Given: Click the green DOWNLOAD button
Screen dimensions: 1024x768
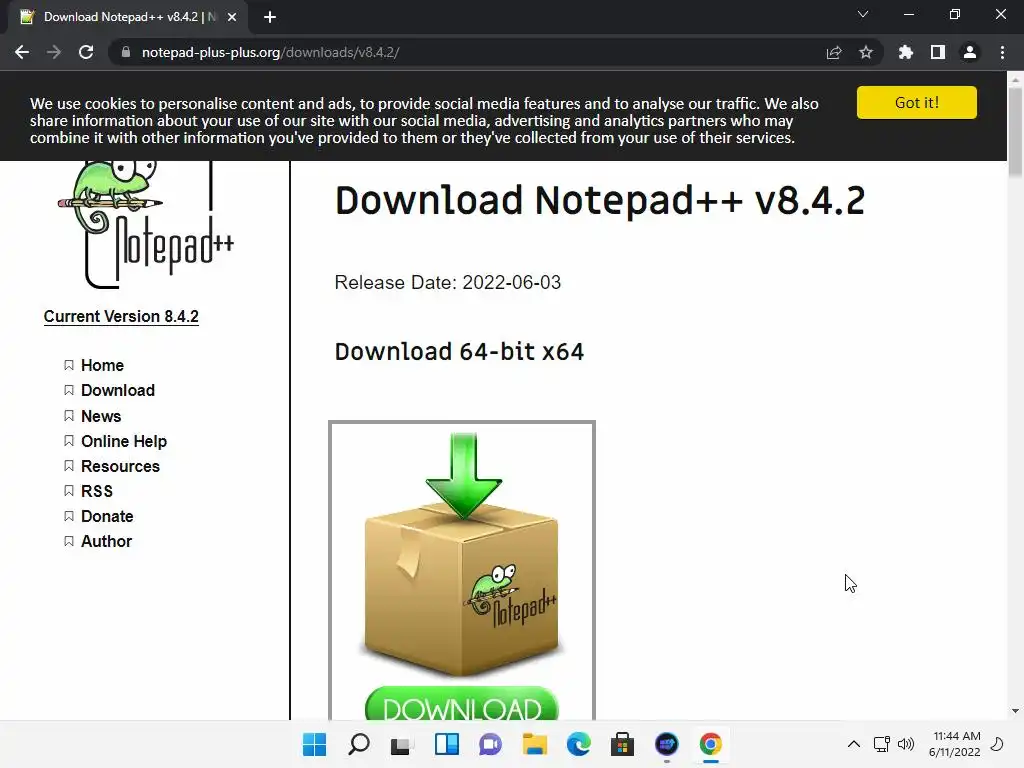Looking at the screenshot, I should pyautogui.click(x=462, y=704).
